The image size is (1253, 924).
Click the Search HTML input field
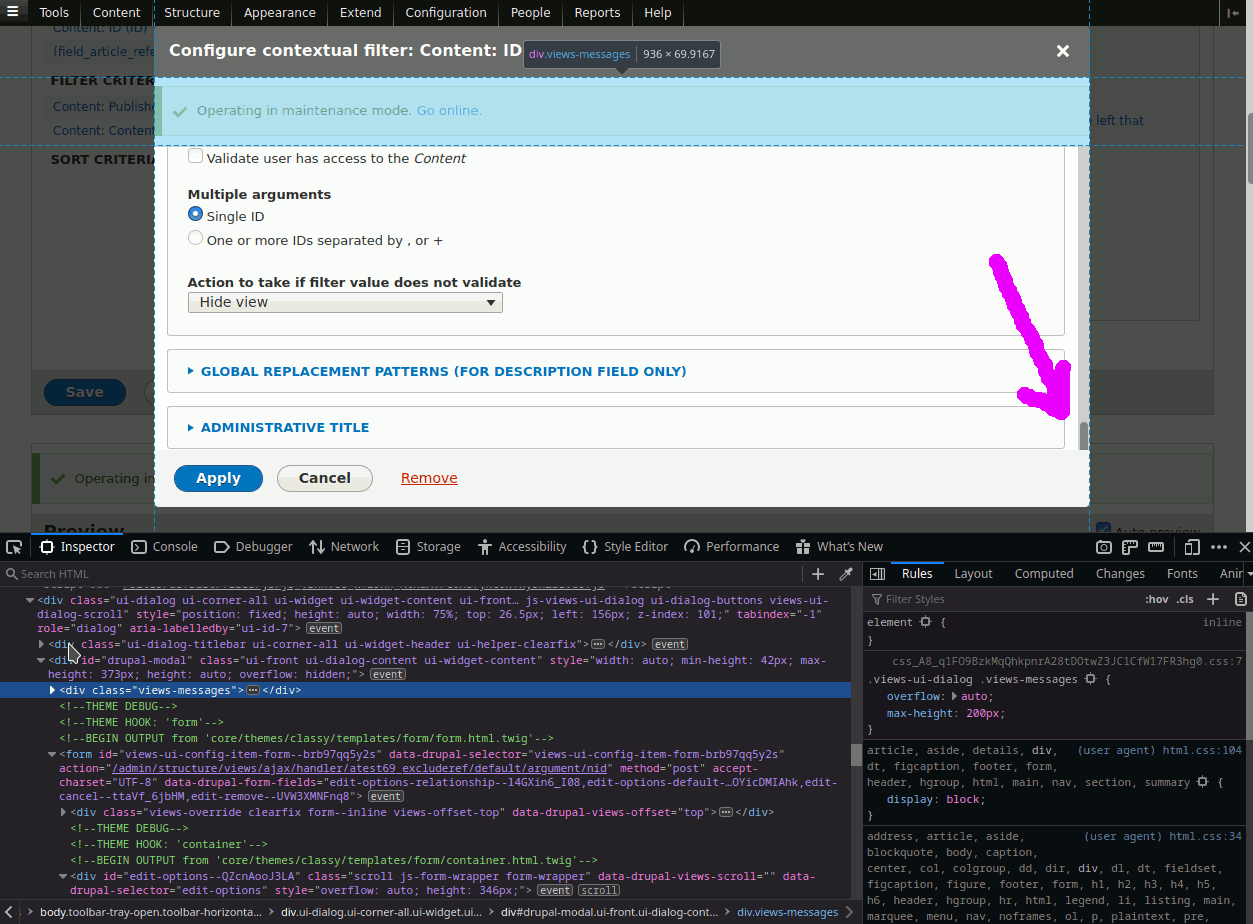[400, 574]
